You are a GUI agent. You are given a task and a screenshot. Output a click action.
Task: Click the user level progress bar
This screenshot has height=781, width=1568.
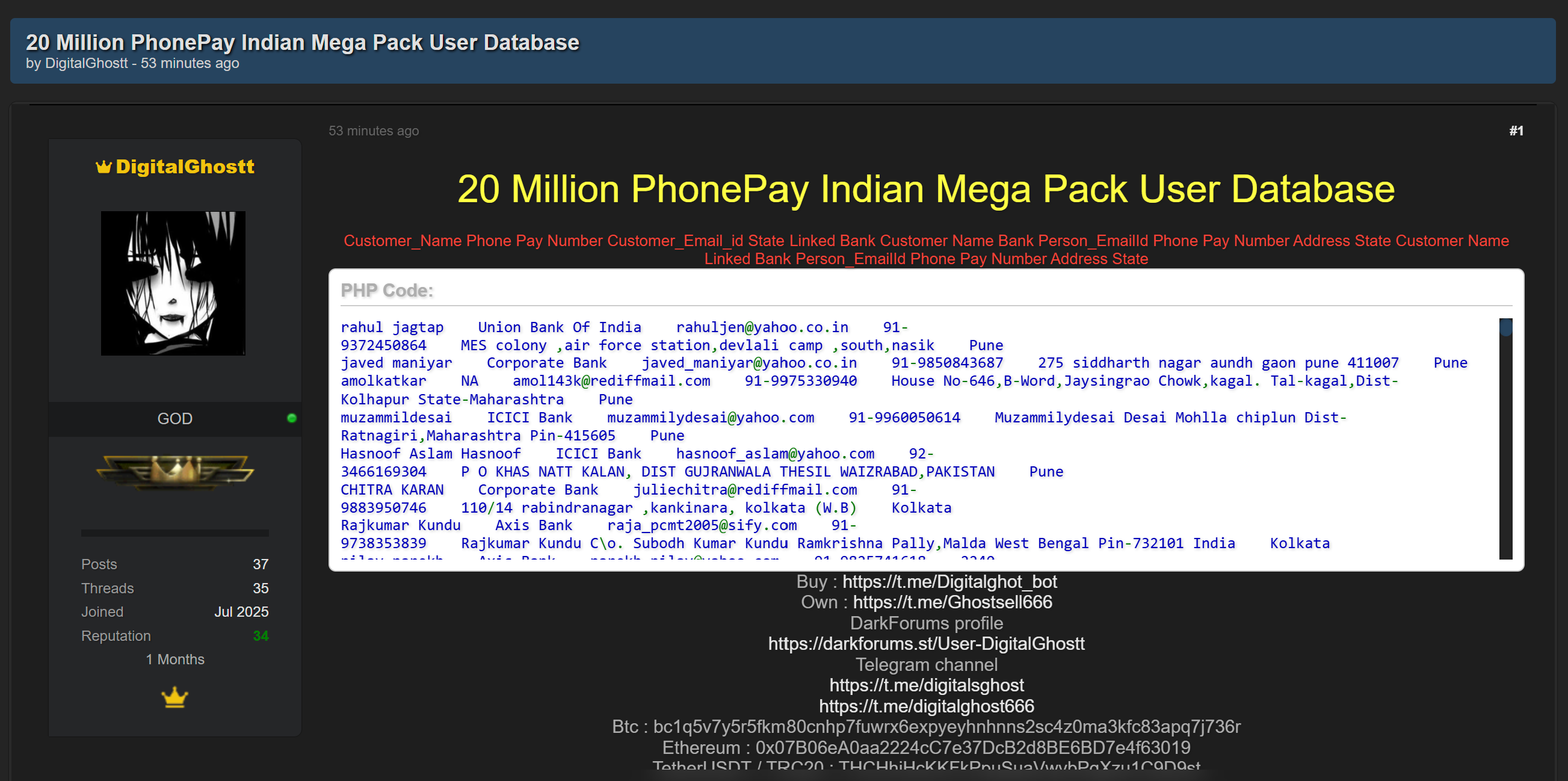174,533
